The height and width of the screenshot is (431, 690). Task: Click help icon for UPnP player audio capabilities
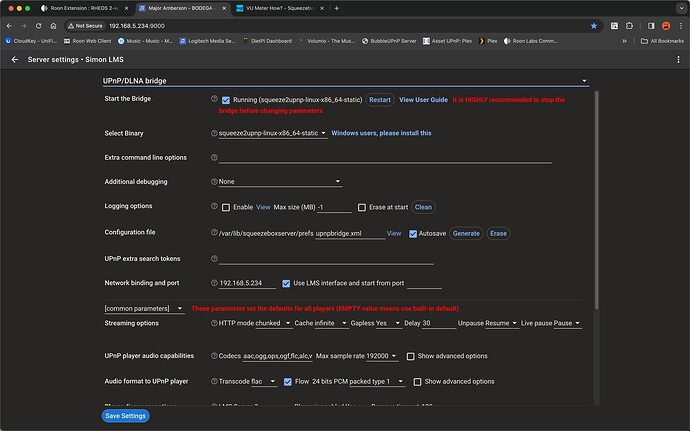click(x=214, y=355)
